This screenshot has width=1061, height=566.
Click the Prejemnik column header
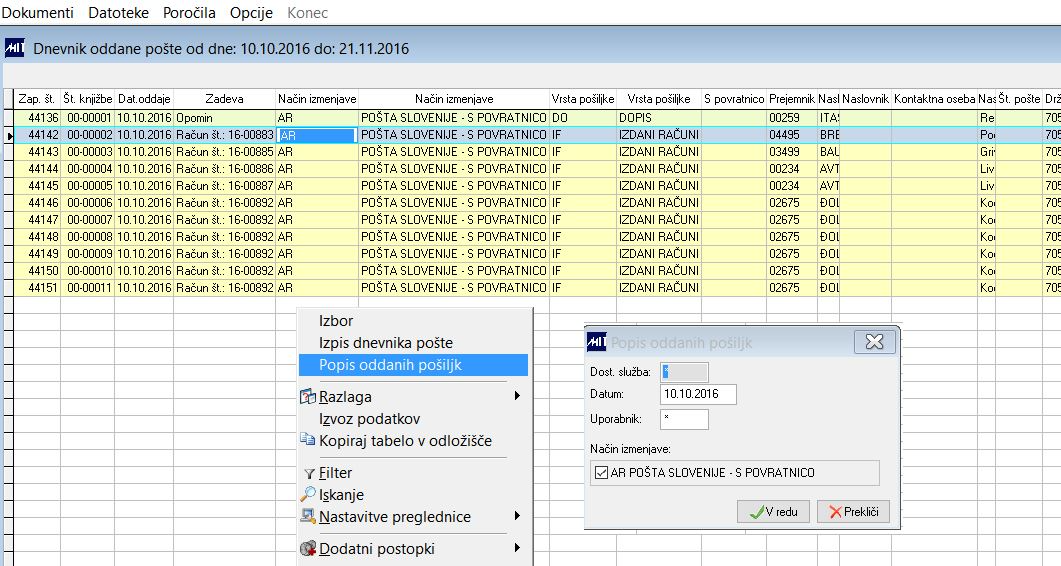(792, 99)
